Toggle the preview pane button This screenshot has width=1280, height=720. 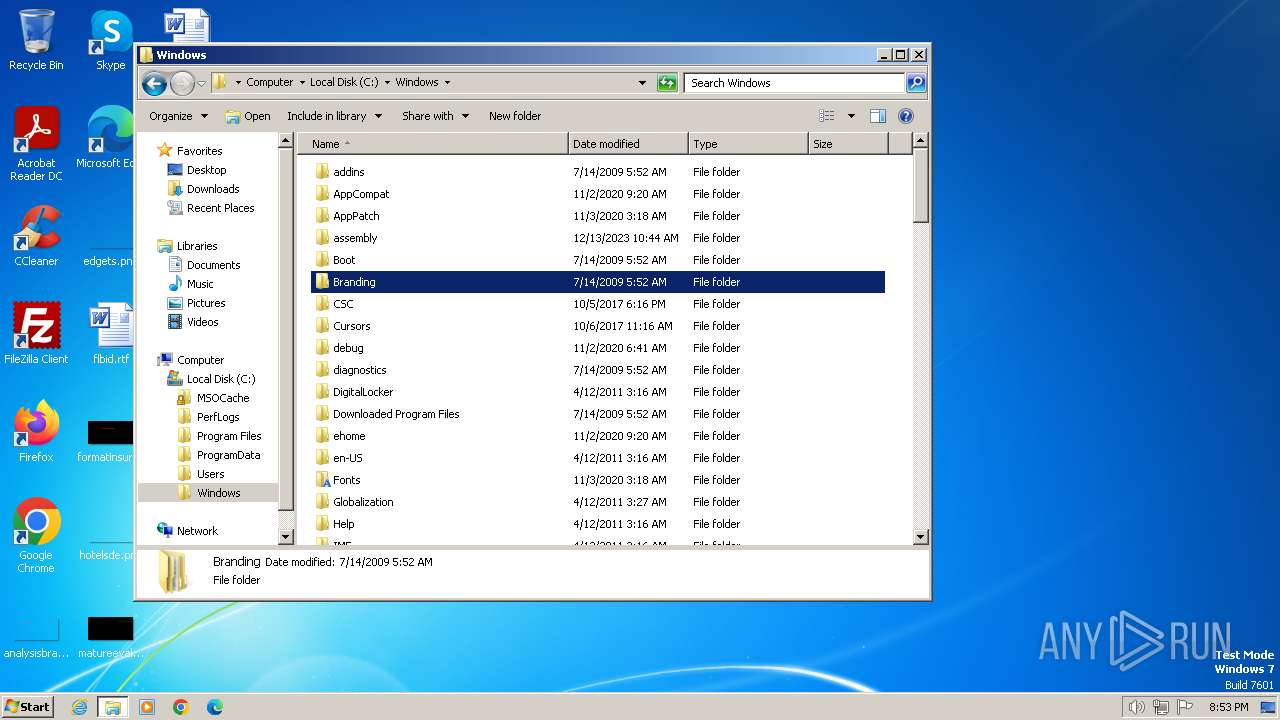pyautogui.click(x=877, y=116)
